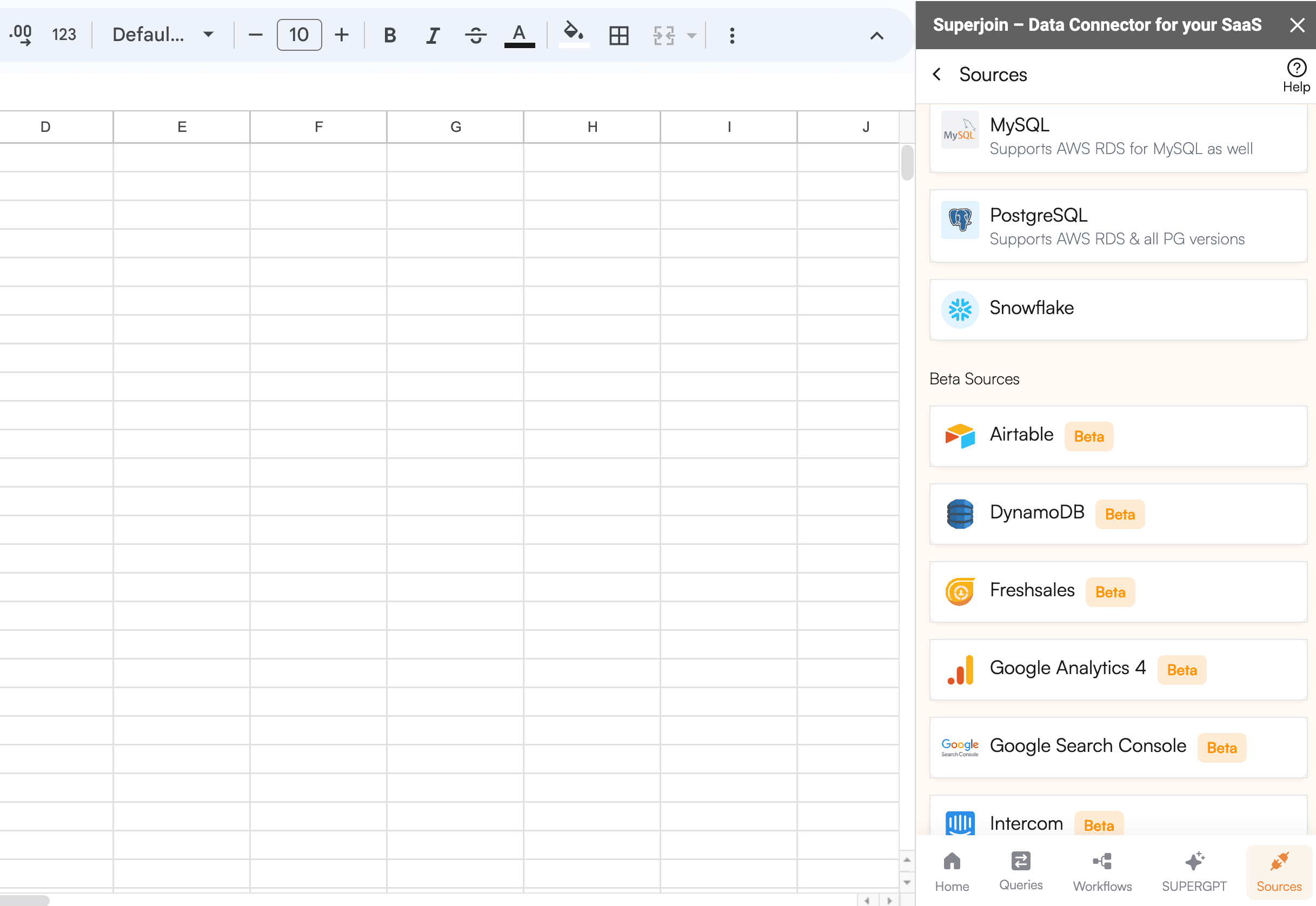Open the text color picker
Viewport: 1316px width, 906px height.
point(519,35)
